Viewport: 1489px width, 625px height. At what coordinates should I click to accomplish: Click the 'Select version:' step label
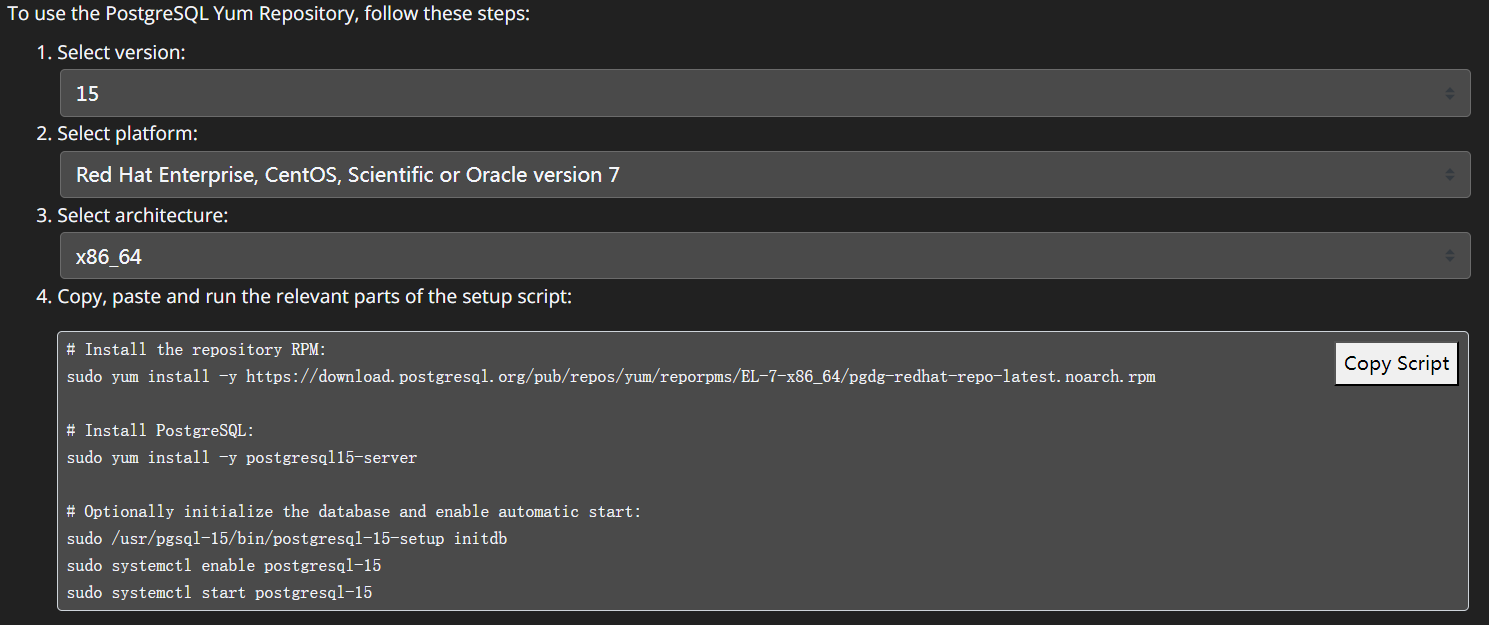pyautogui.click(x=121, y=53)
